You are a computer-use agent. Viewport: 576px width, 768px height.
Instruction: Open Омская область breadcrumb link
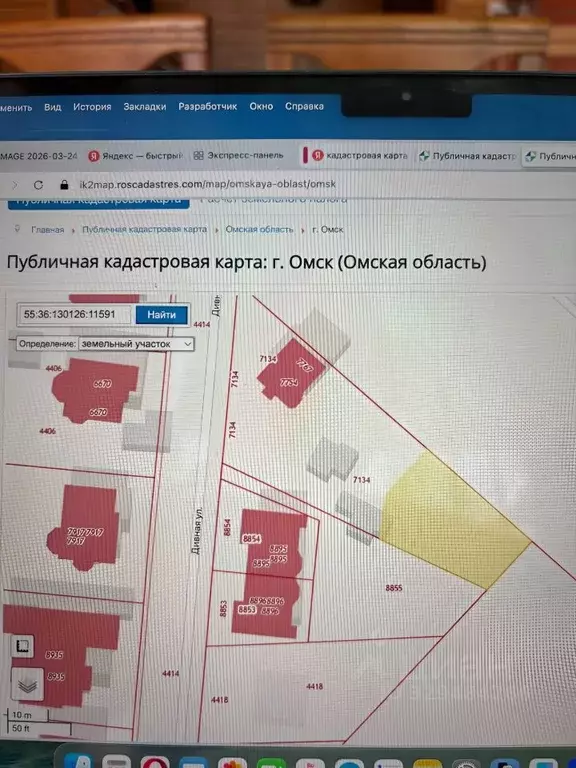tap(259, 229)
